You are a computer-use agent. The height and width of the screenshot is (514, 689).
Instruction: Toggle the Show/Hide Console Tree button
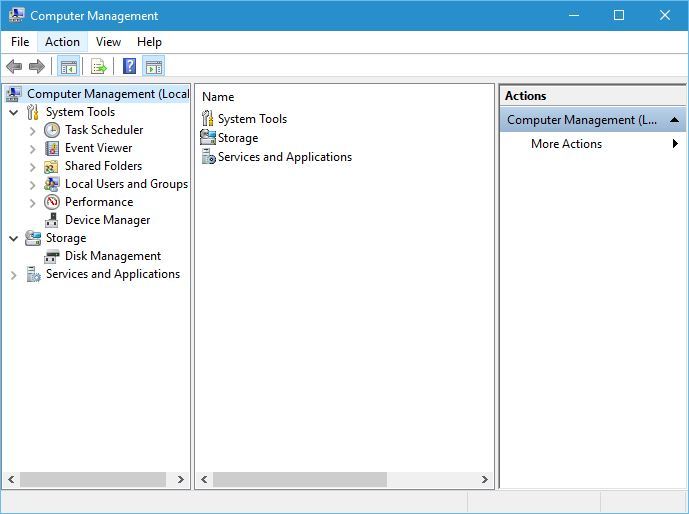pos(68,67)
